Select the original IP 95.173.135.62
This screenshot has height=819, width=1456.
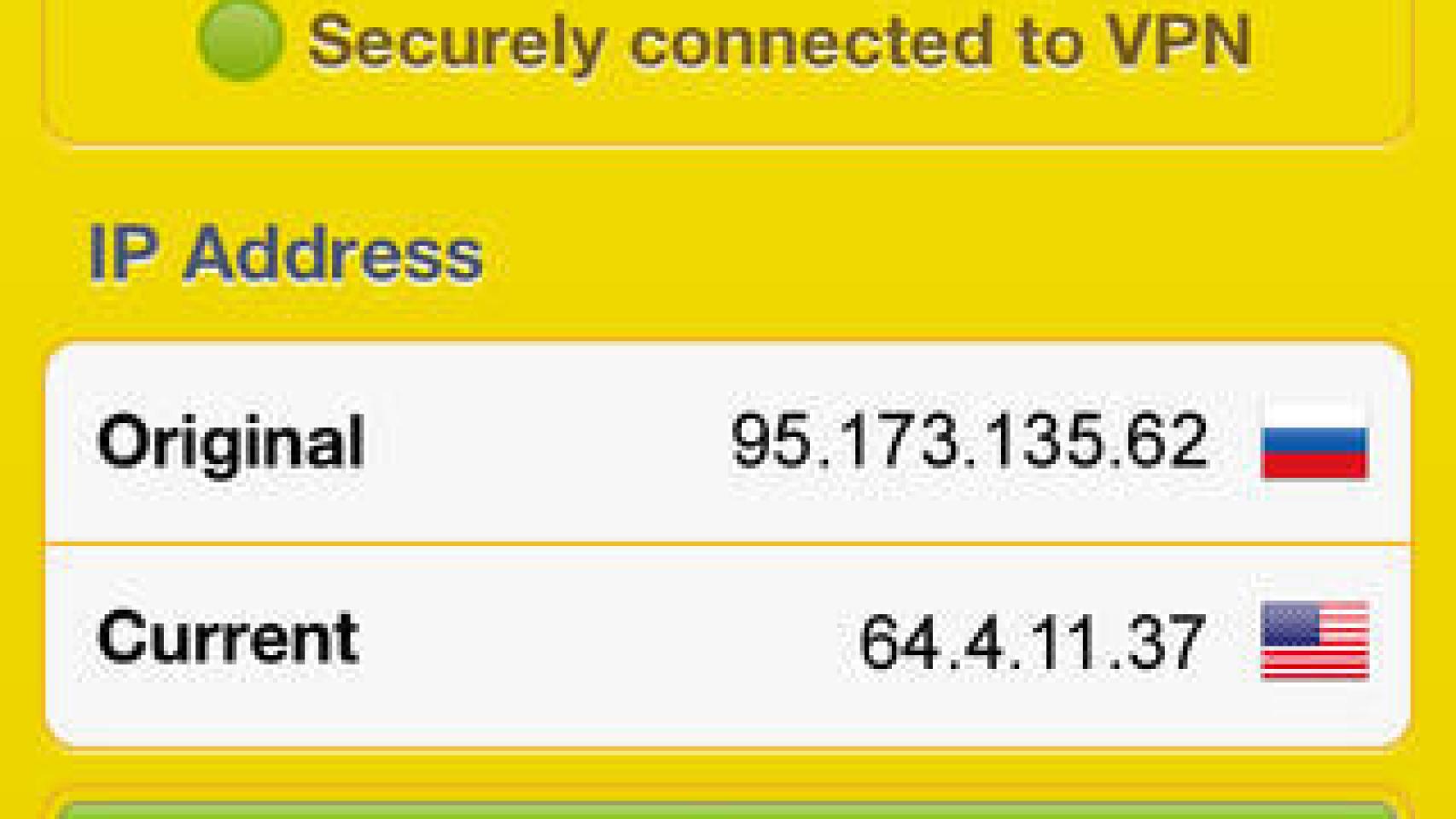click(969, 442)
